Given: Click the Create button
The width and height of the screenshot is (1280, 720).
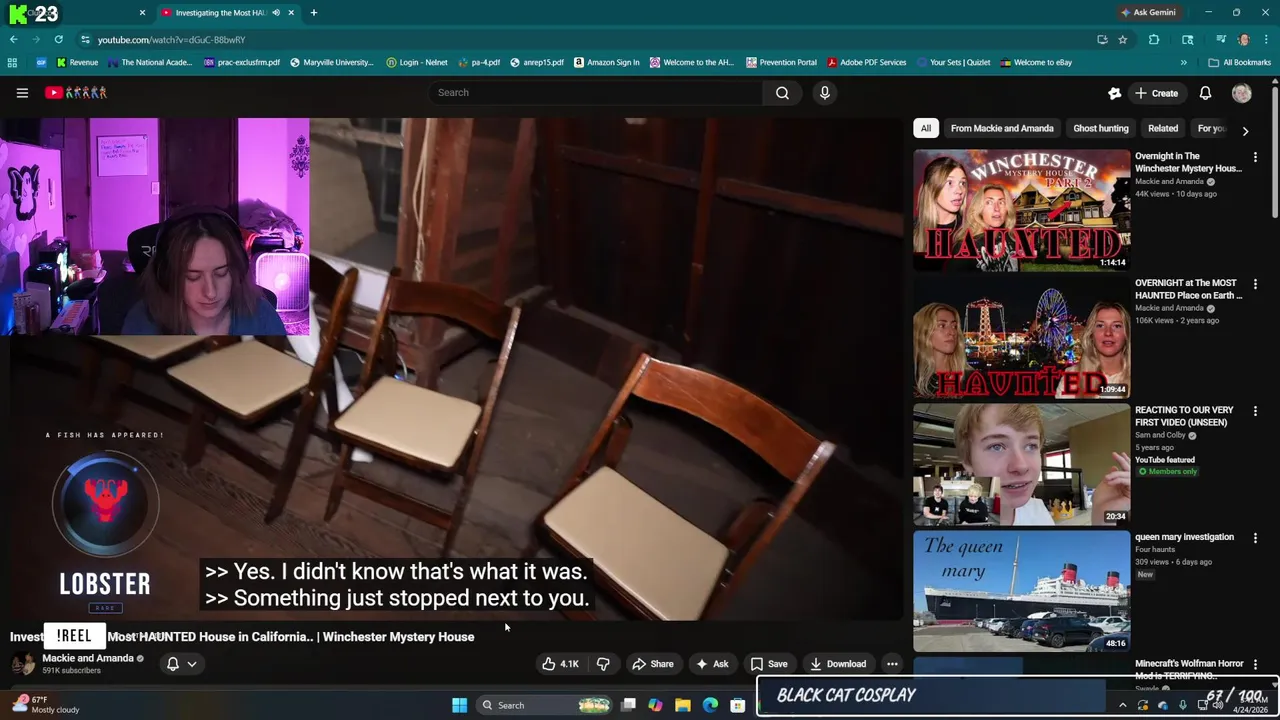Looking at the screenshot, I should pos(1156,93).
